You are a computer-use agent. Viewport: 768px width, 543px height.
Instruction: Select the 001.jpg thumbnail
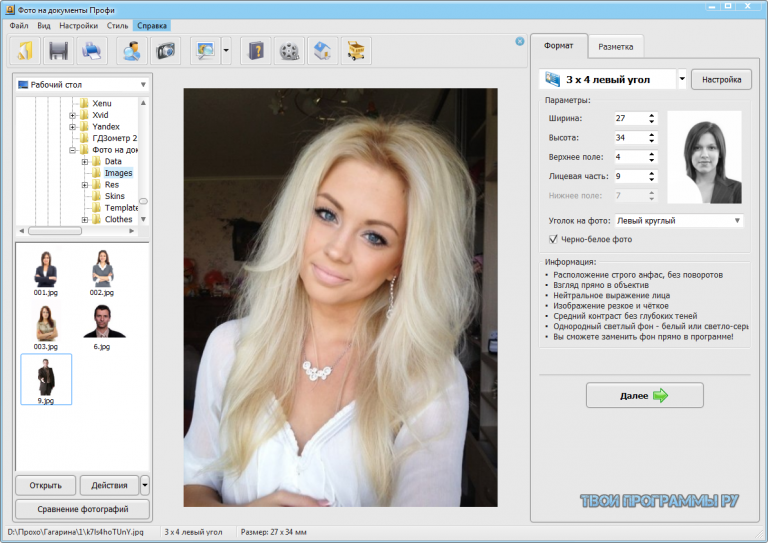pyautogui.click(x=46, y=273)
